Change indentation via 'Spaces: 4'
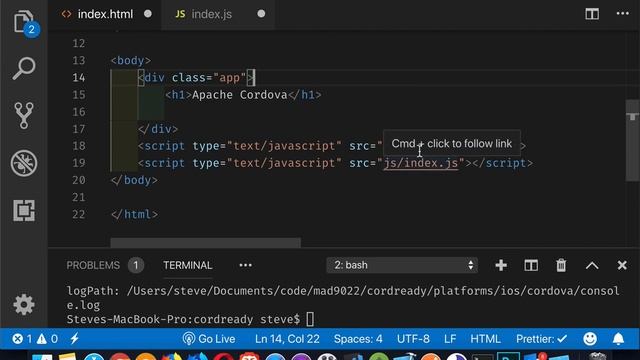The image size is (640, 360). pos(358,339)
